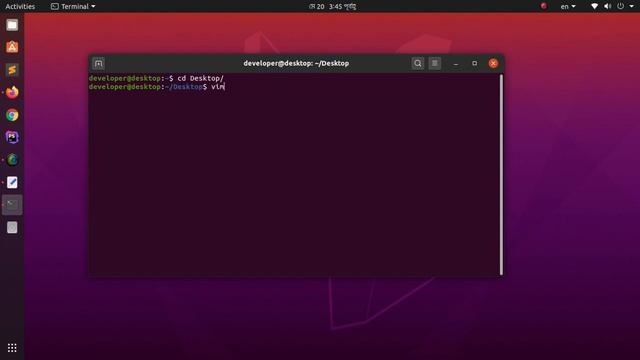
Task: Launch Ubuntu Software from dock
Action: [x=12, y=47]
